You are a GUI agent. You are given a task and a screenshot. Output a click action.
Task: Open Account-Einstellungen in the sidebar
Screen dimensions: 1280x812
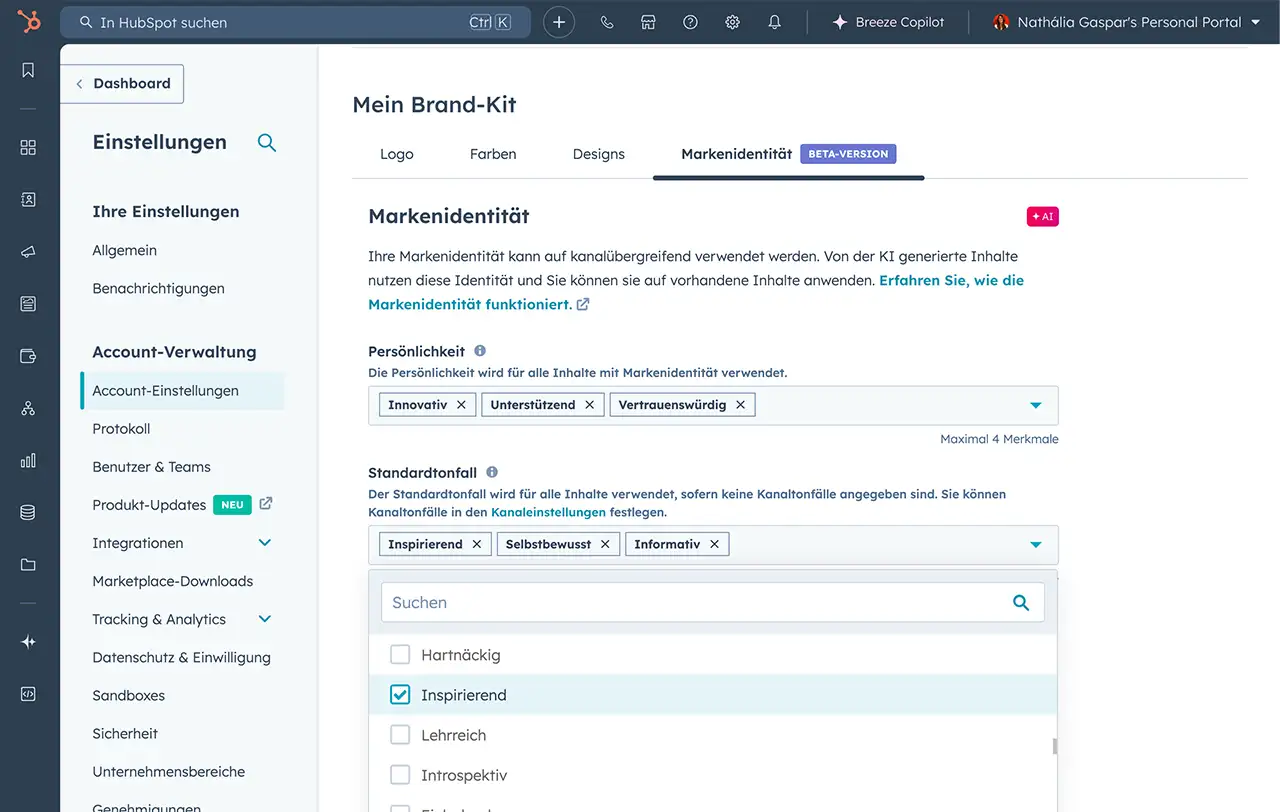183,390
